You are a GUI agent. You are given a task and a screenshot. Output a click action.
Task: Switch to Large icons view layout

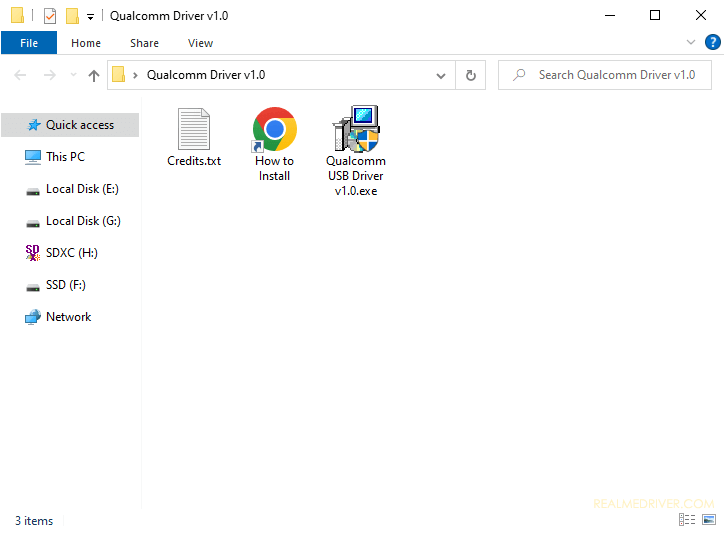(709, 520)
